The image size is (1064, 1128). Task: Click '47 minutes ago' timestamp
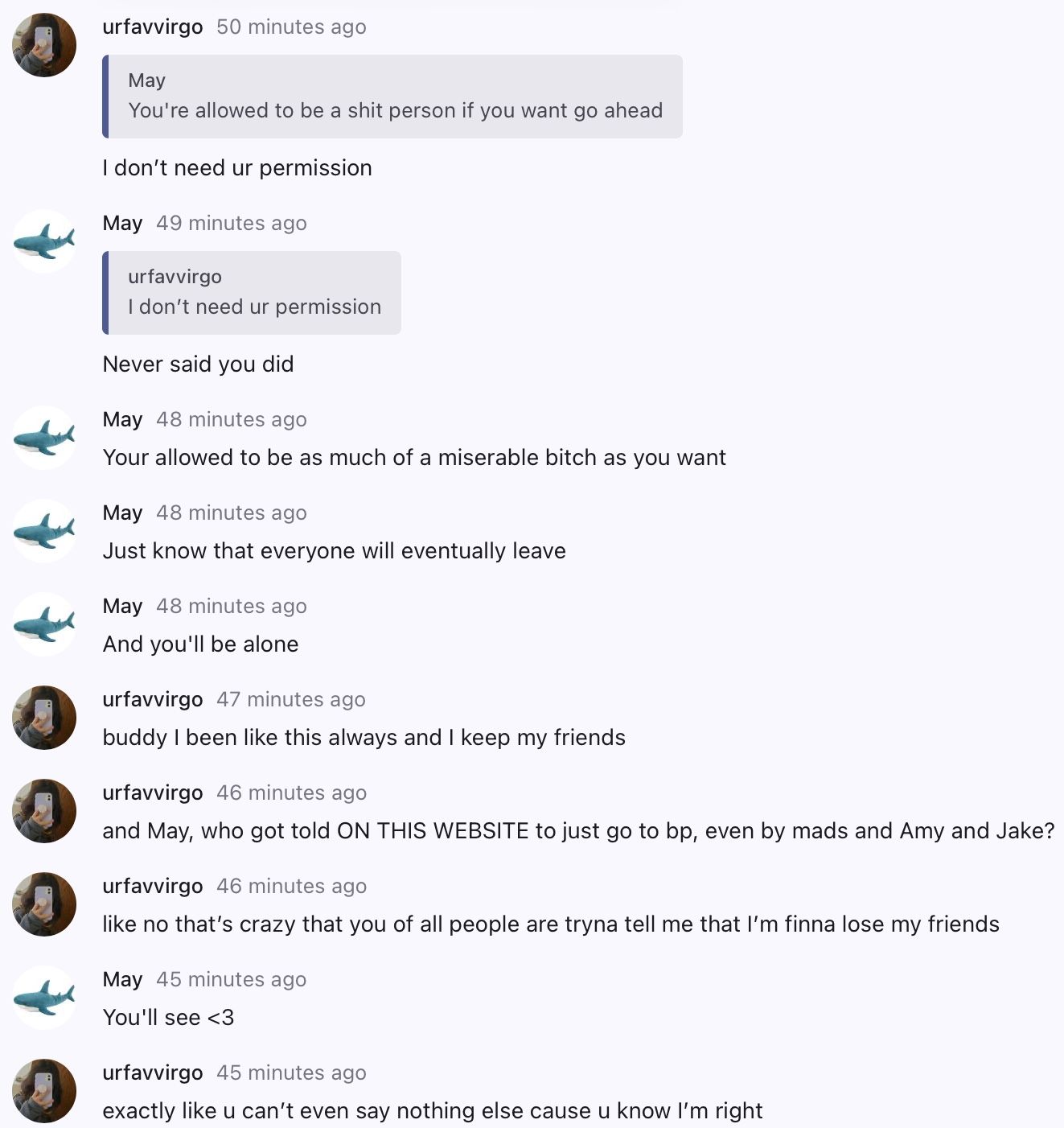[290, 699]
